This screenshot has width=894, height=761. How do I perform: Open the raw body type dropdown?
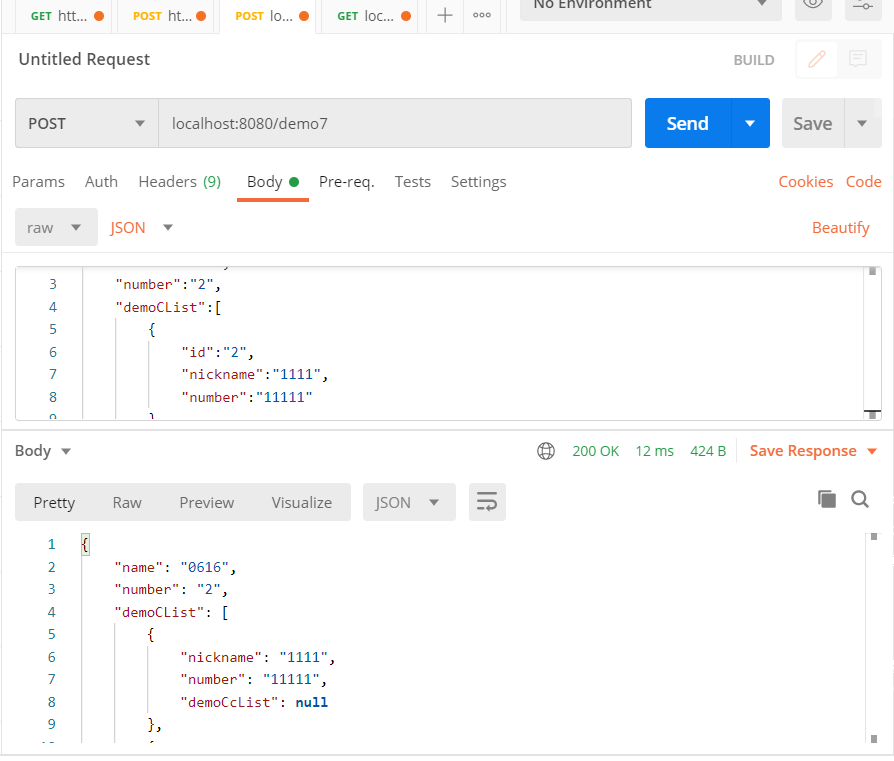coord(56,227)
